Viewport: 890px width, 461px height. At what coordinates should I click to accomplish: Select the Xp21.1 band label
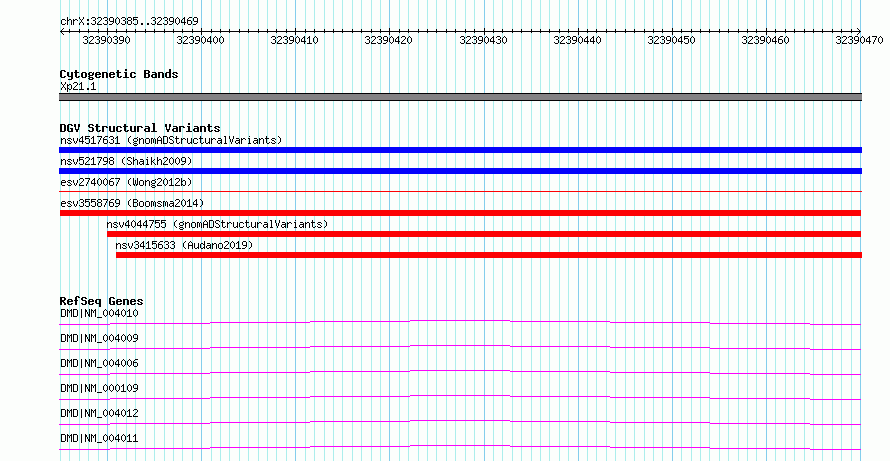click(78, 86)
